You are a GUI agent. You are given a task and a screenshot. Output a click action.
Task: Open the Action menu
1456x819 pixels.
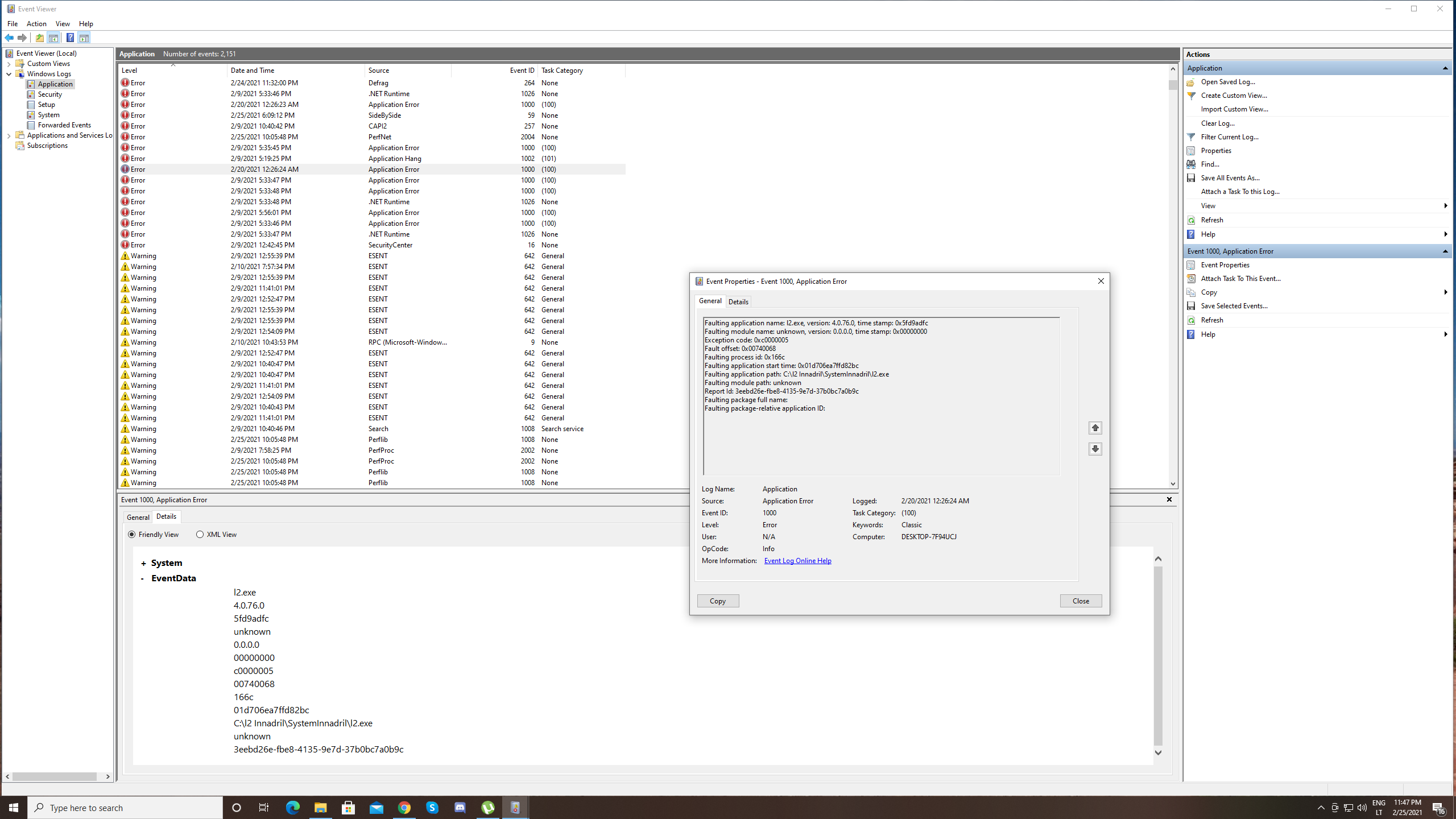[x=36, y=24]
